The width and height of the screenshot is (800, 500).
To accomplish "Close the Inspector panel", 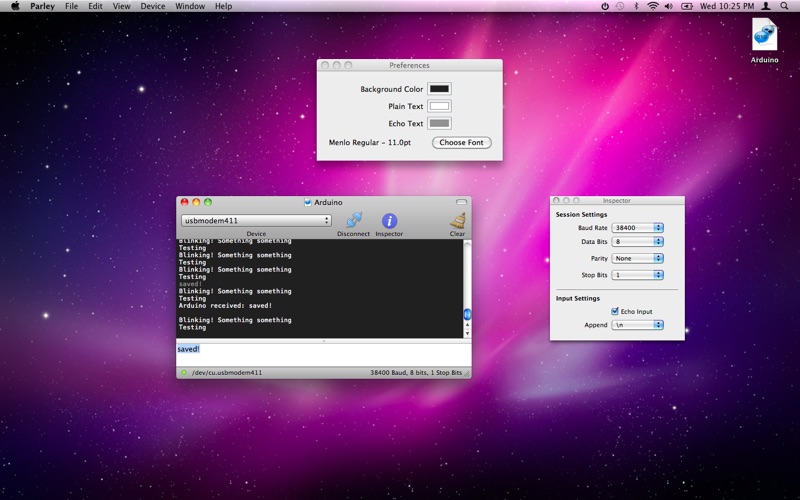I will click(x=557, y=201).
